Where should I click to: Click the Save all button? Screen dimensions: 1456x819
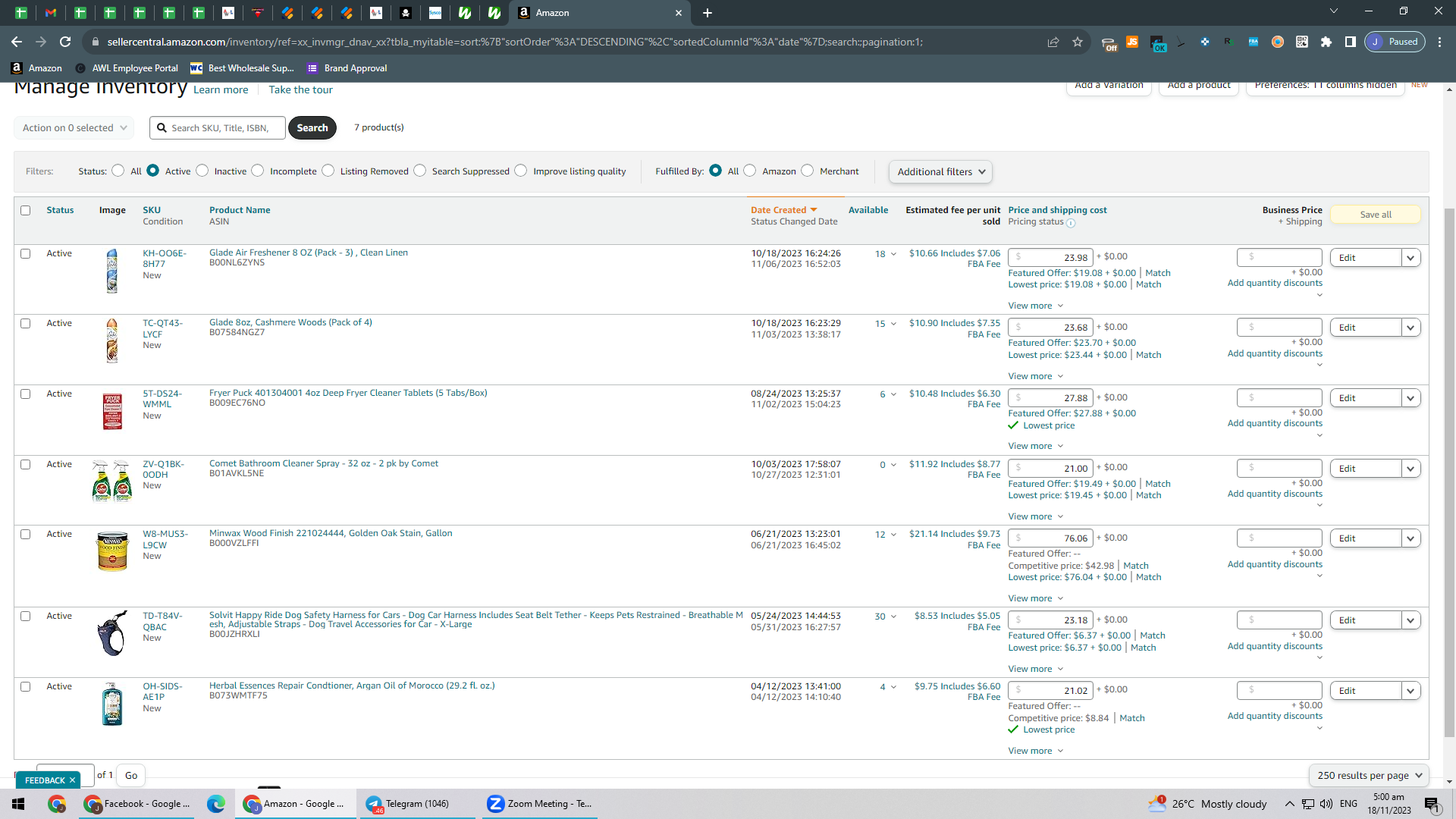click(1376, 215)
